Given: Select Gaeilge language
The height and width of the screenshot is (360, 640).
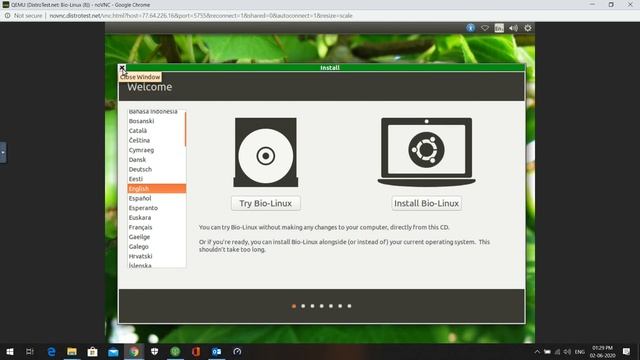Looking at the screenshot, I should [156, 237].
